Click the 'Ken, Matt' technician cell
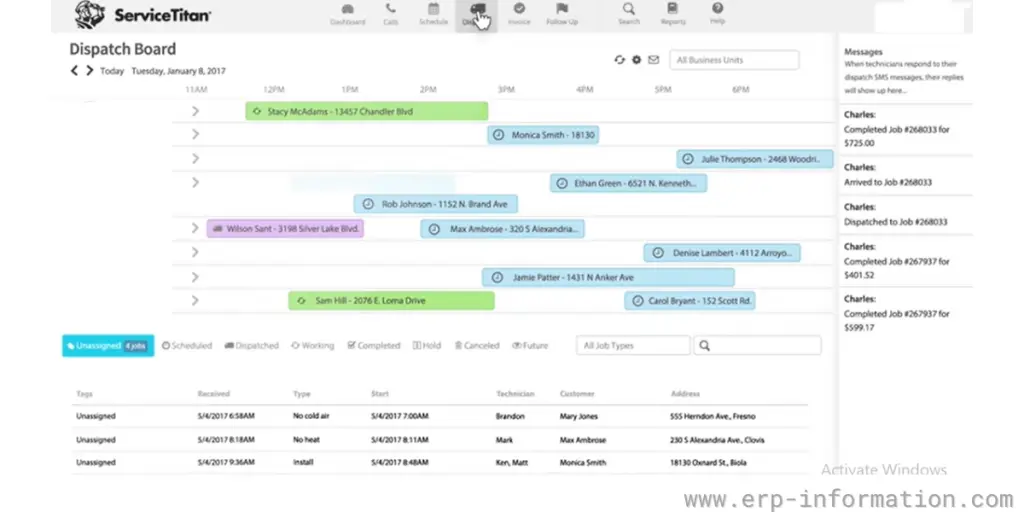The width and height of the screenshot is (1024, 512). tap(512, 462)
